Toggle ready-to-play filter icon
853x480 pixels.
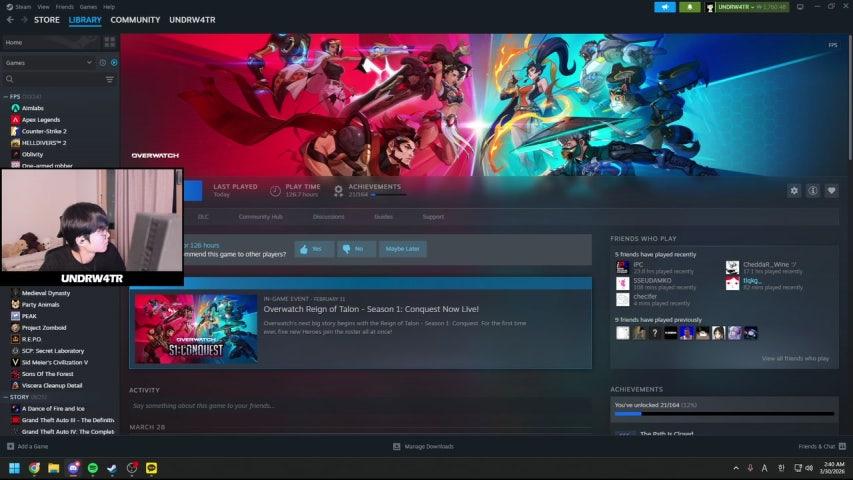tap(114, 63)
